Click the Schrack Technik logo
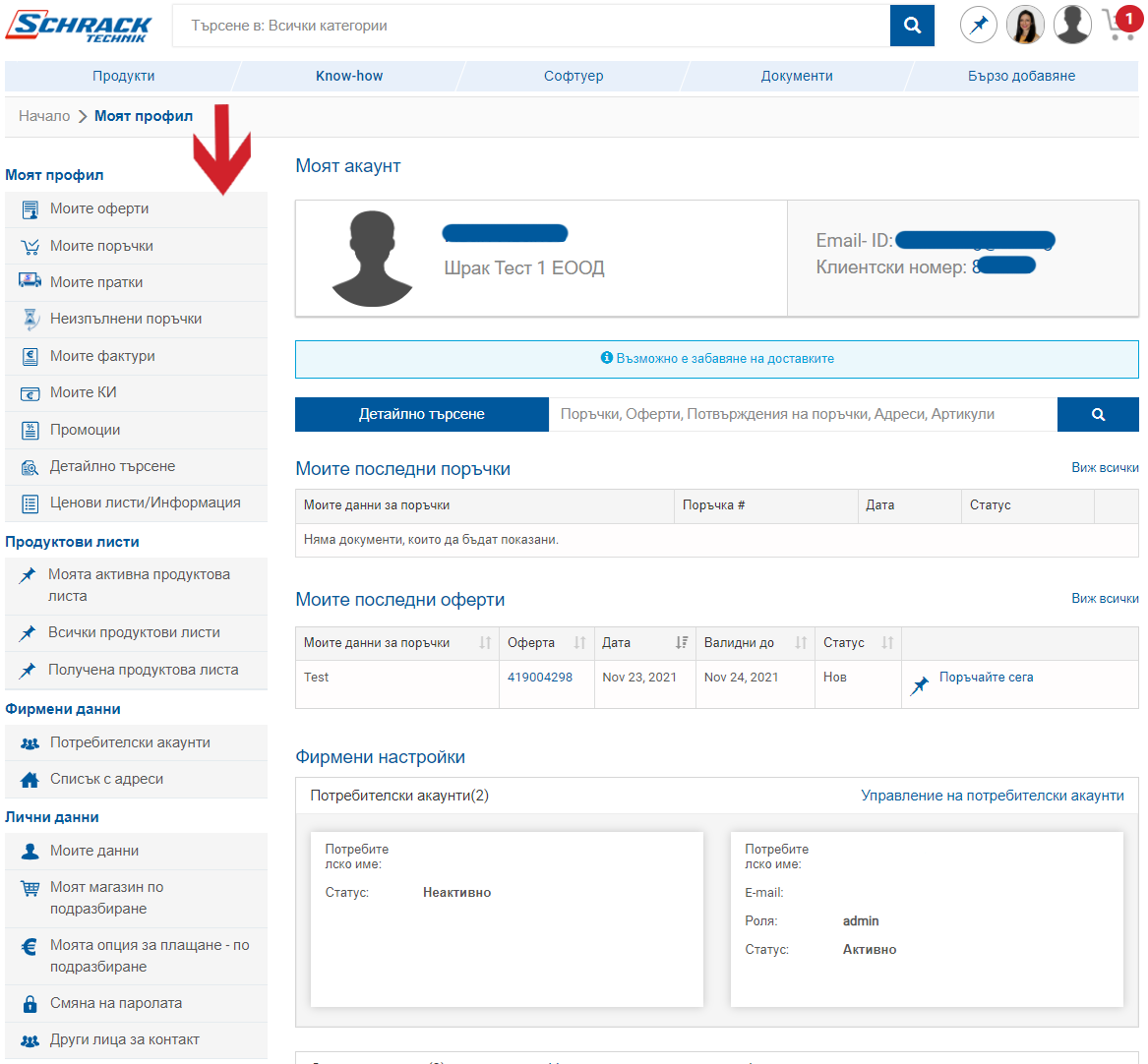Image resolution: width=1148 pixels, height=1064 pixels. [79, 27]
